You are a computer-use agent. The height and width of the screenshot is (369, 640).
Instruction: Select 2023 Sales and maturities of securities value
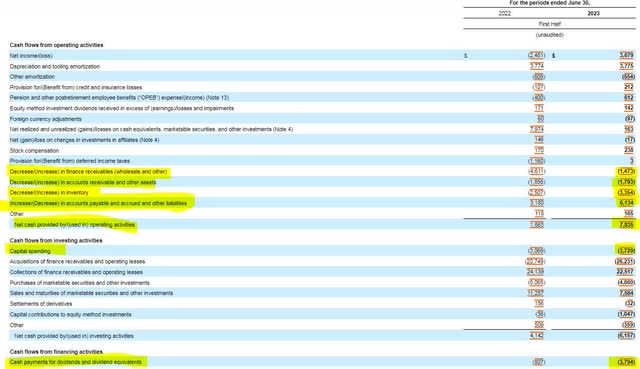pos(626,293)
